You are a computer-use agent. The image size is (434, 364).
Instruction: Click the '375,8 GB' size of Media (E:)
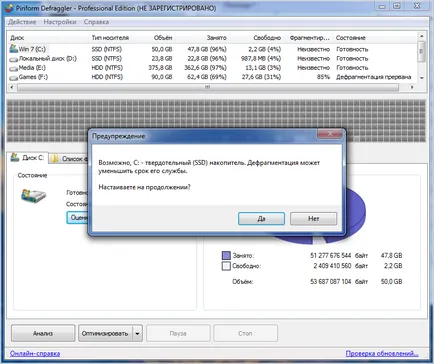click(x=161, y=68)
